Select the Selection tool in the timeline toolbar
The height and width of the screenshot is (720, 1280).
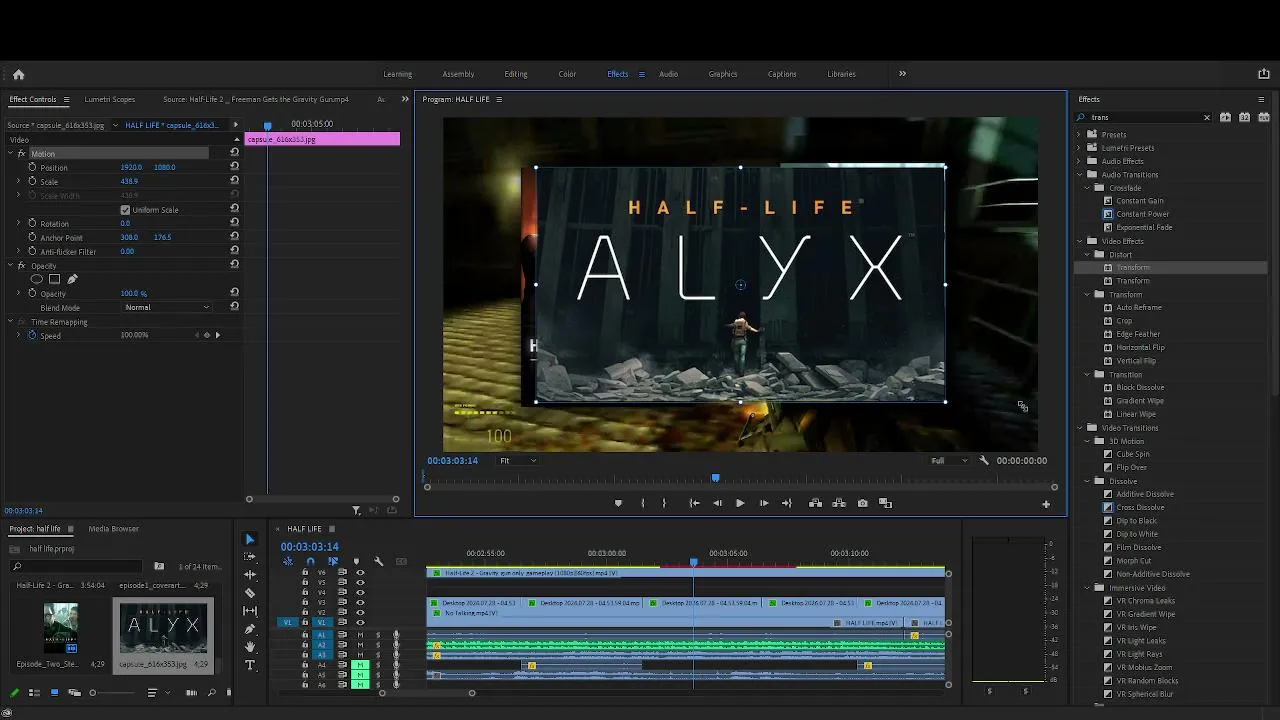point(250,539)
